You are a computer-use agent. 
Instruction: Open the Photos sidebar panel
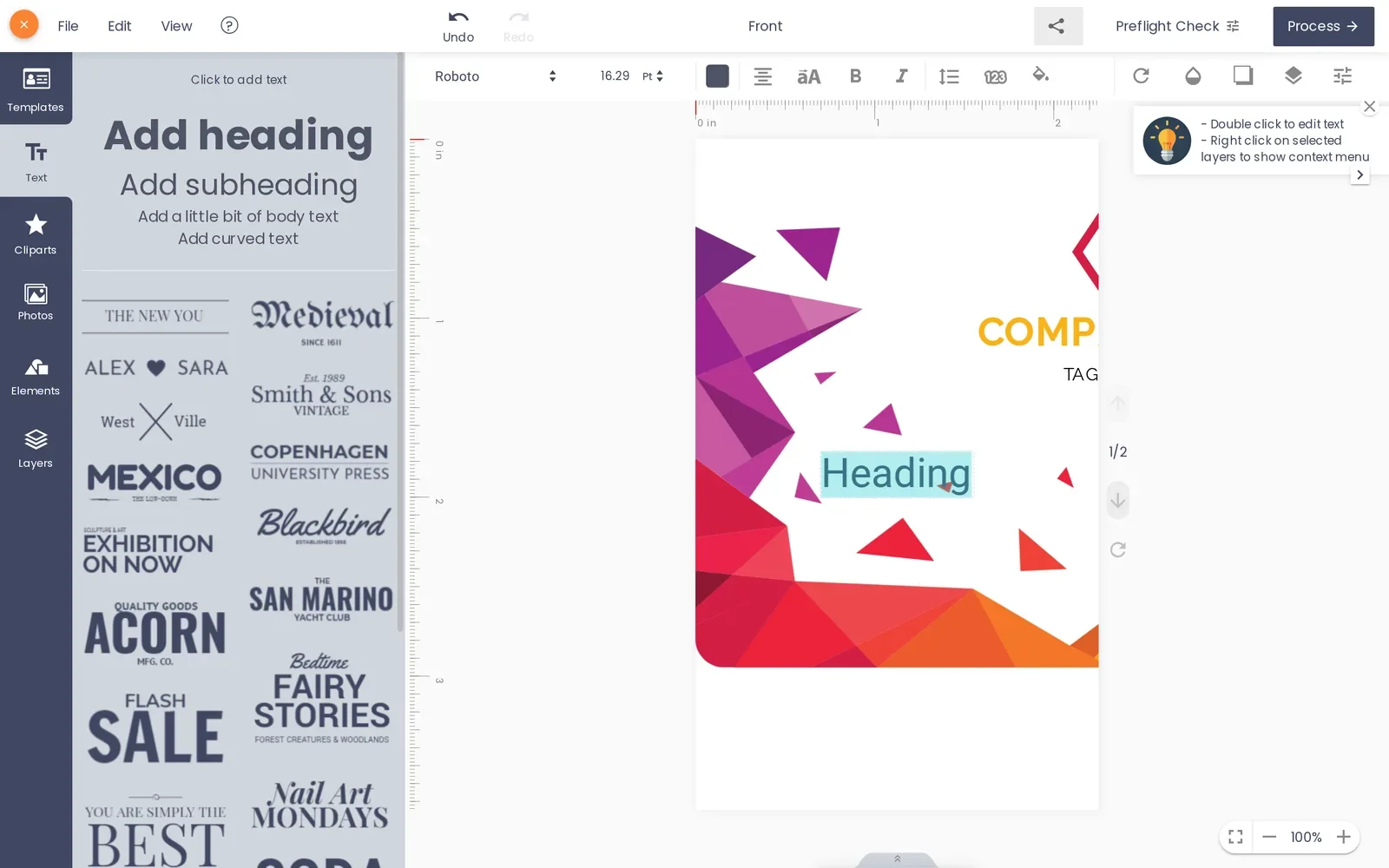[36, 302]
